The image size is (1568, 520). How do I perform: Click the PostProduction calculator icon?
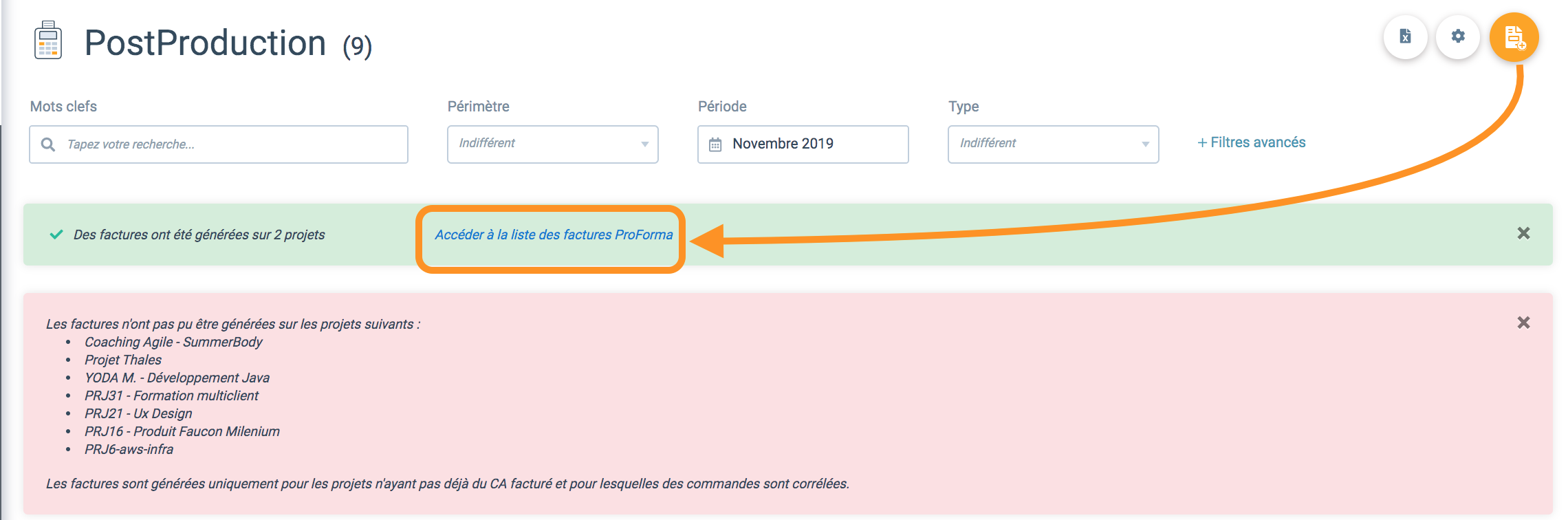click(x=48, y=41)
